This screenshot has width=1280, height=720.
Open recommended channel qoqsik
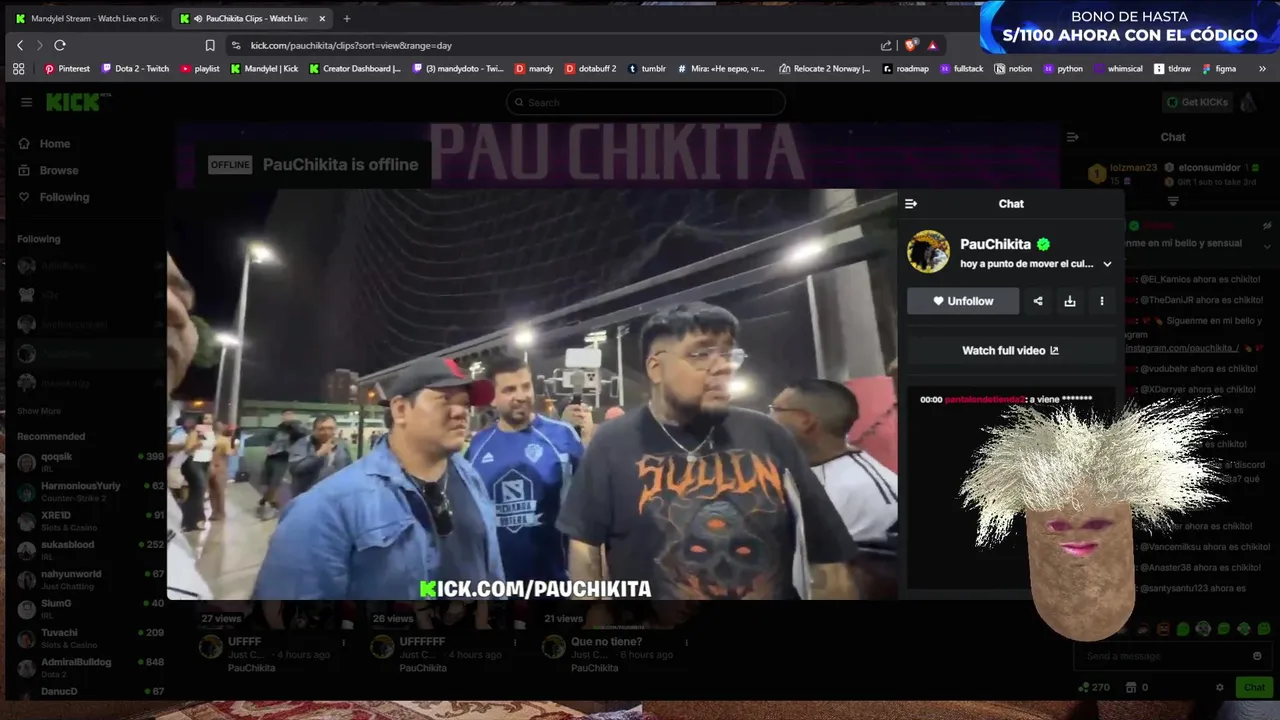pos(90,462)
